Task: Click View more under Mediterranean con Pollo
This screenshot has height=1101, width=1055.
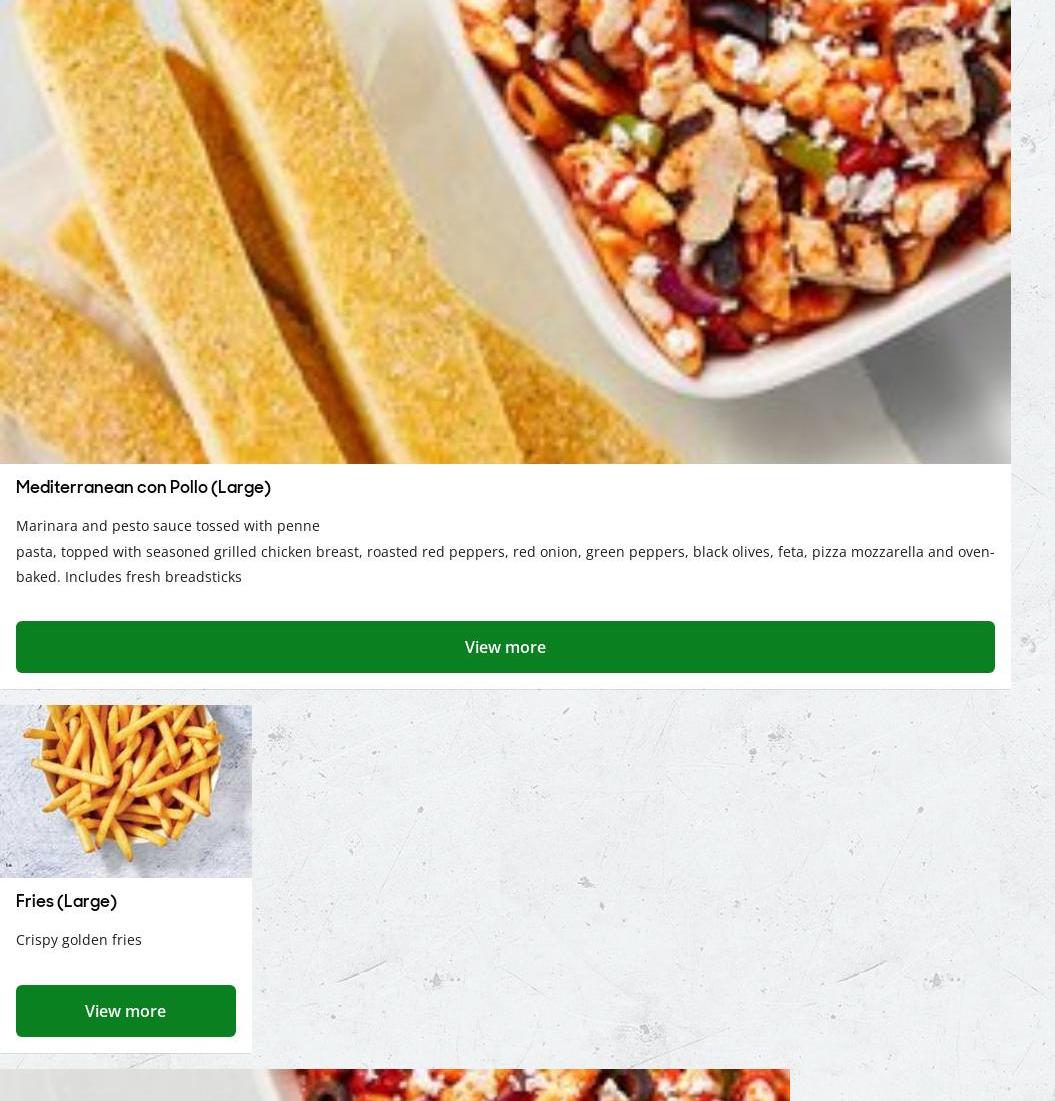Action: (505, 647)
